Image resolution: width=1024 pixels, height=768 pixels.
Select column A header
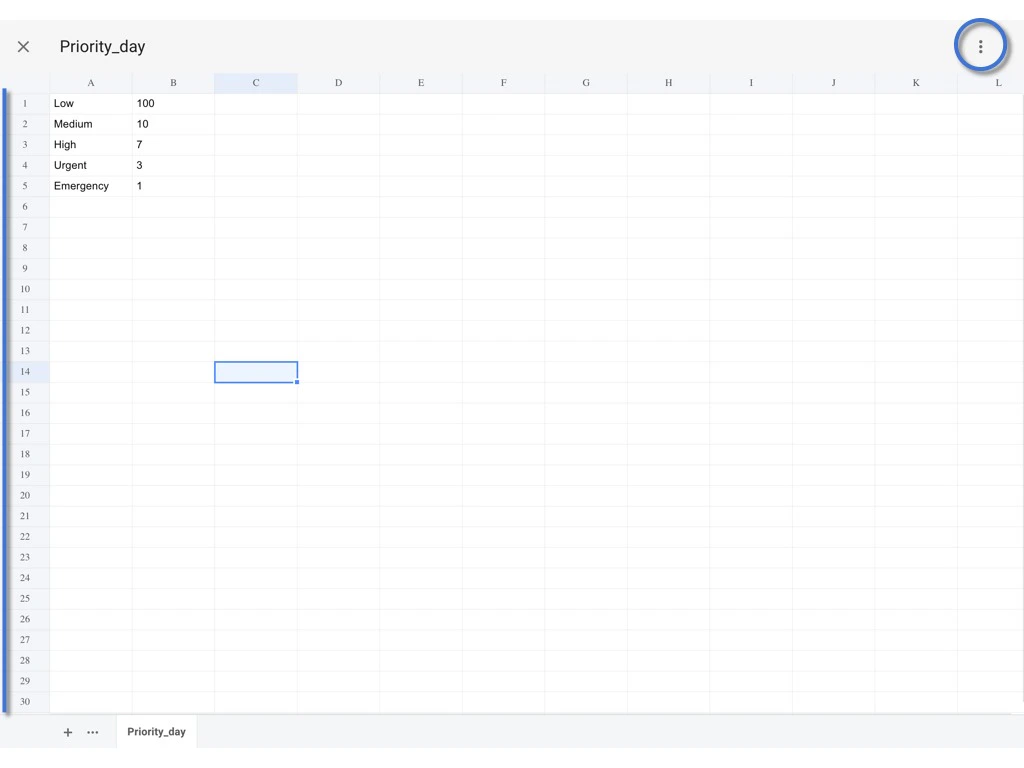coord(91,82)
